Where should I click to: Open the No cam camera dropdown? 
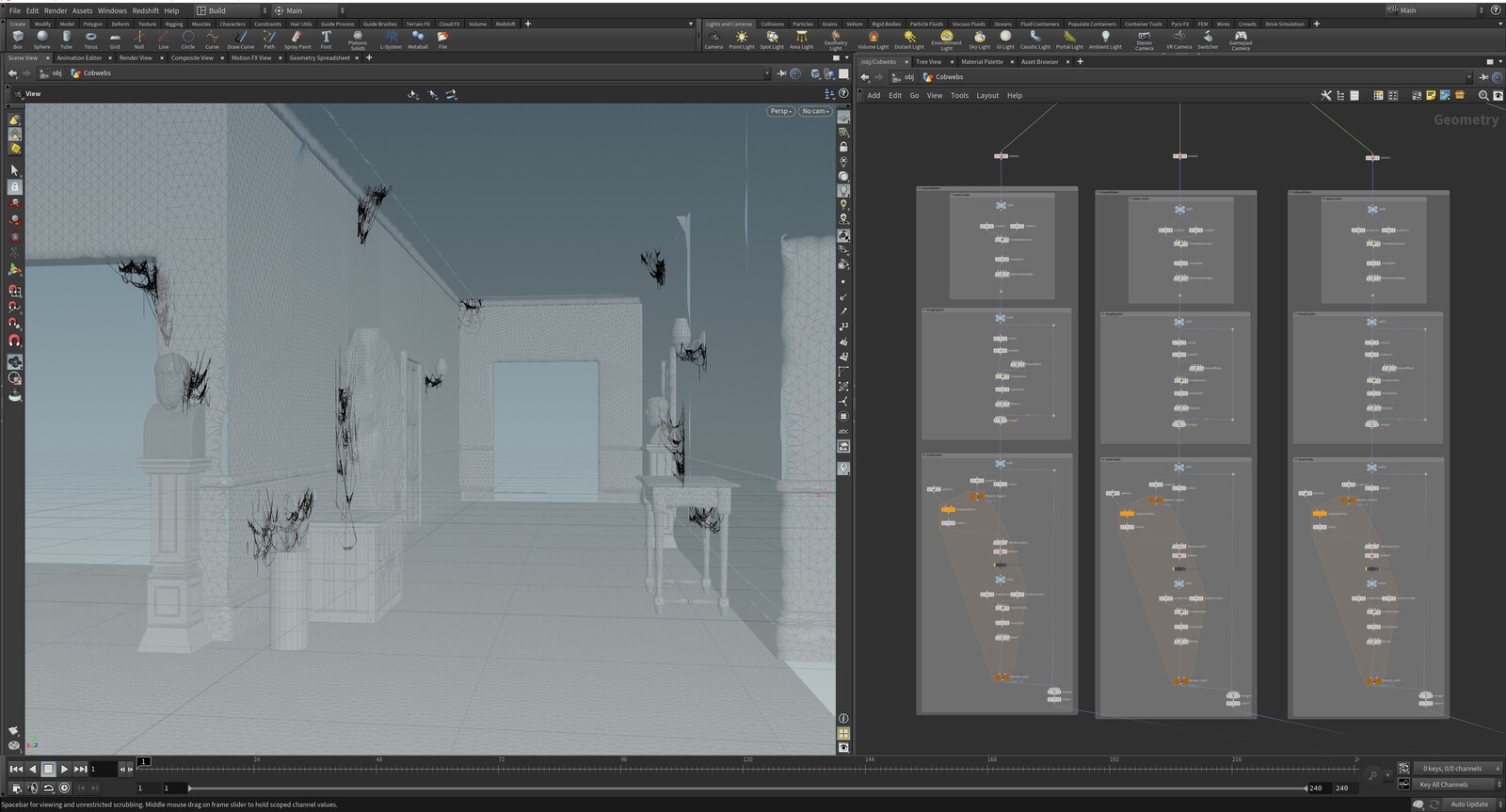tap(815, 111)
